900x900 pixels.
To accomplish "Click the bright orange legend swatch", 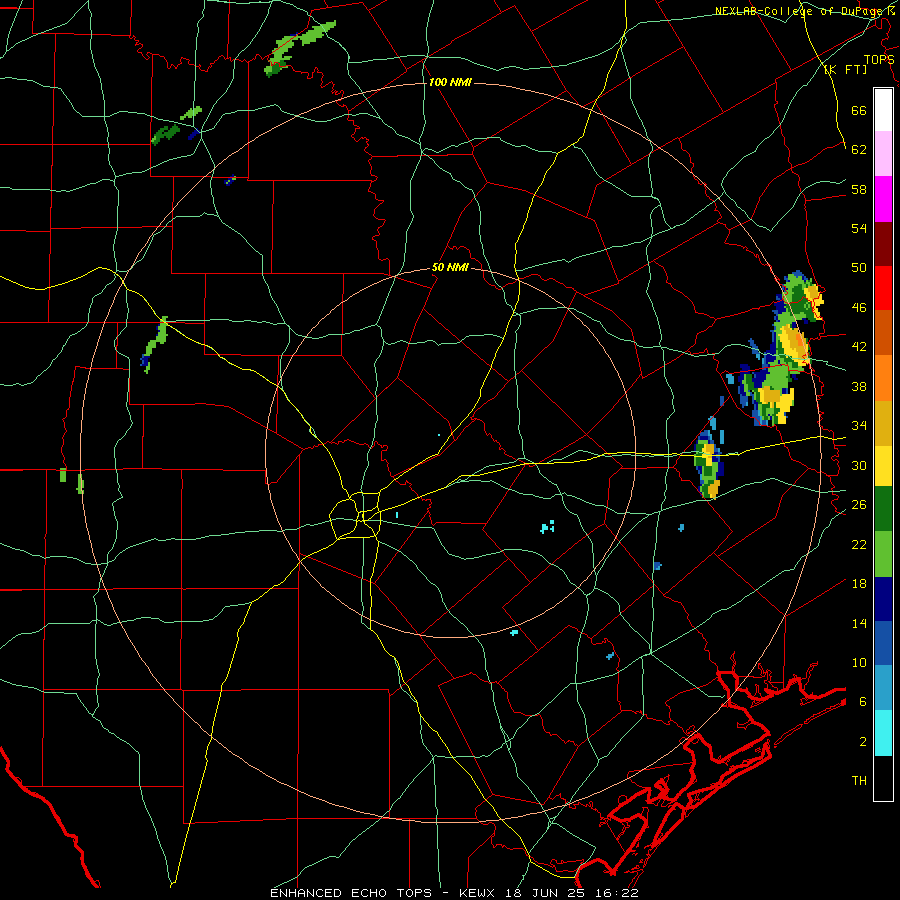I will (883, 378).
